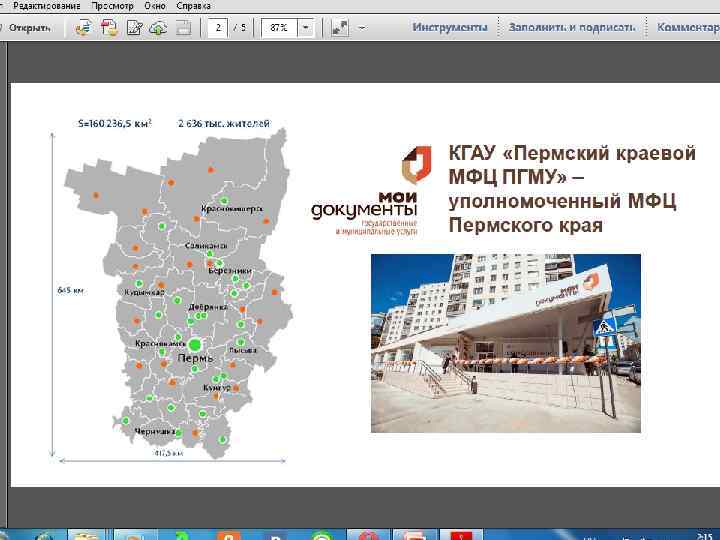Click the Красновишерск label on map
720x540 pixels.
click(232, 209)
